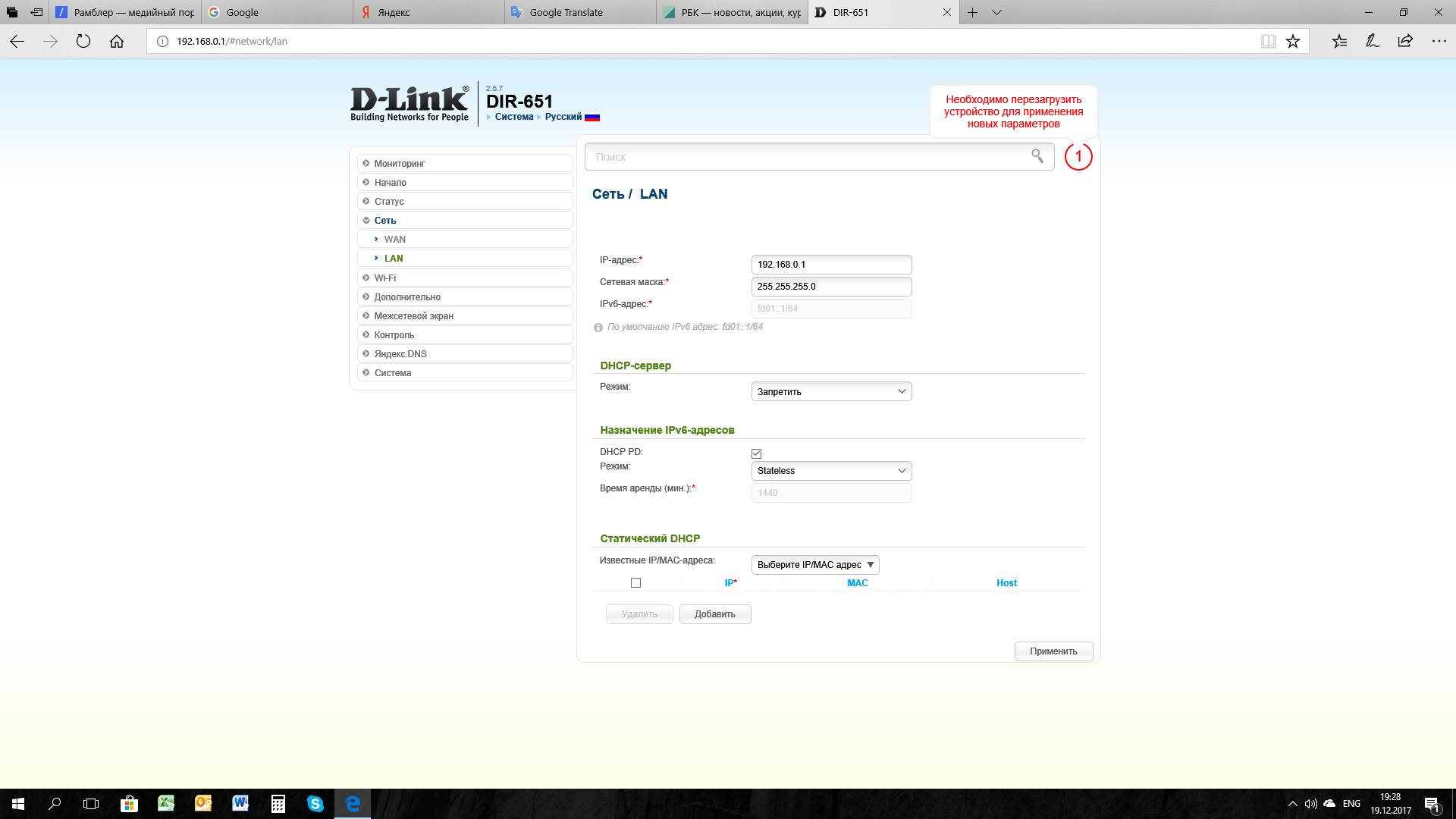Viewport: 1456px width, 819px height.
Task: Uncheck the DHCP PD checkbox
Action: point(756,453)
